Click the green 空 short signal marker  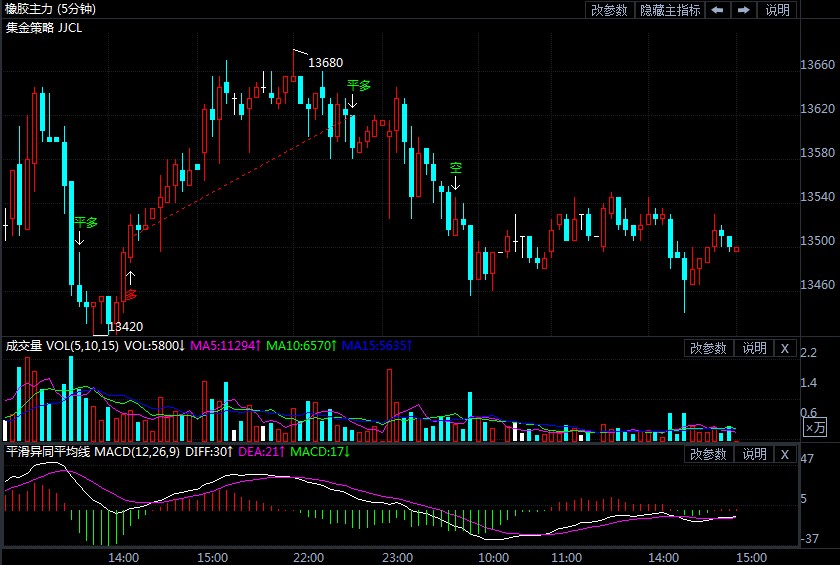coord(455,167)
